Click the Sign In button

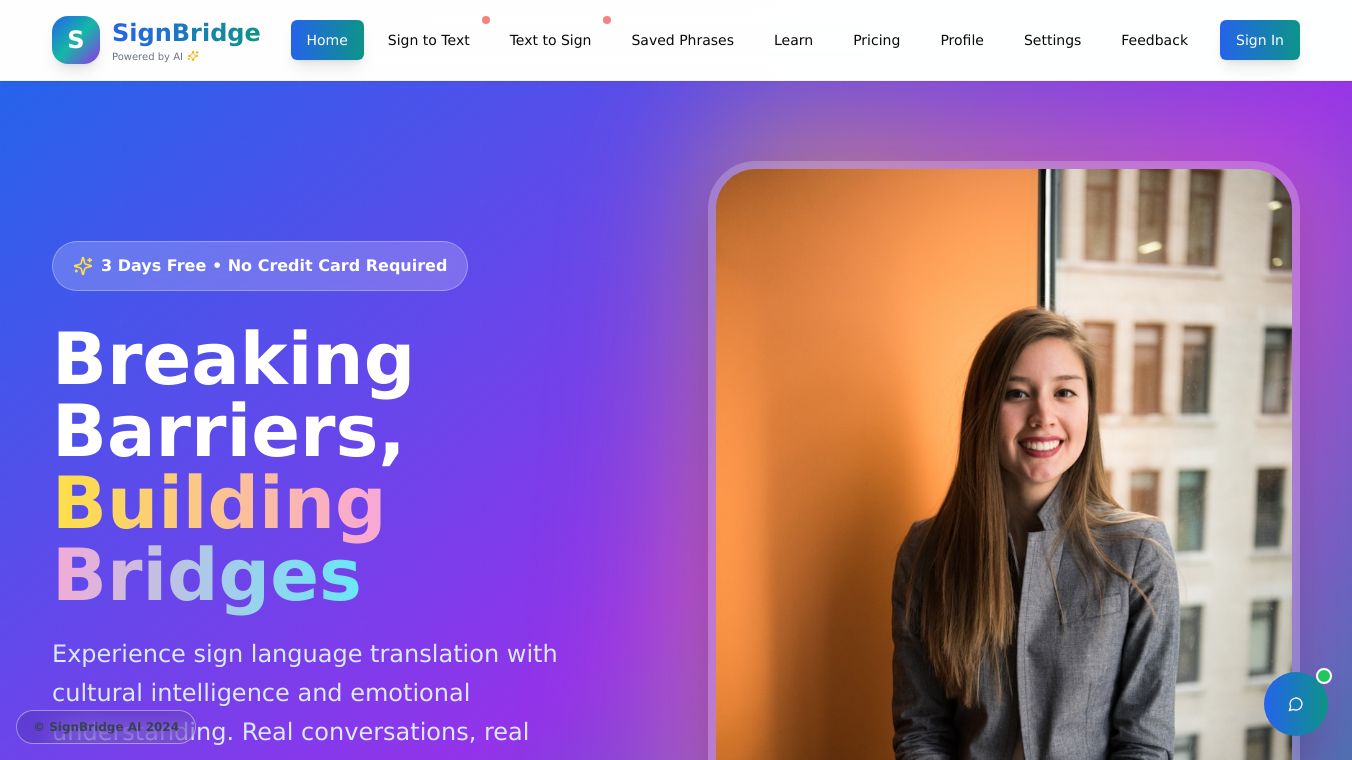click(x=1259, y=40)
